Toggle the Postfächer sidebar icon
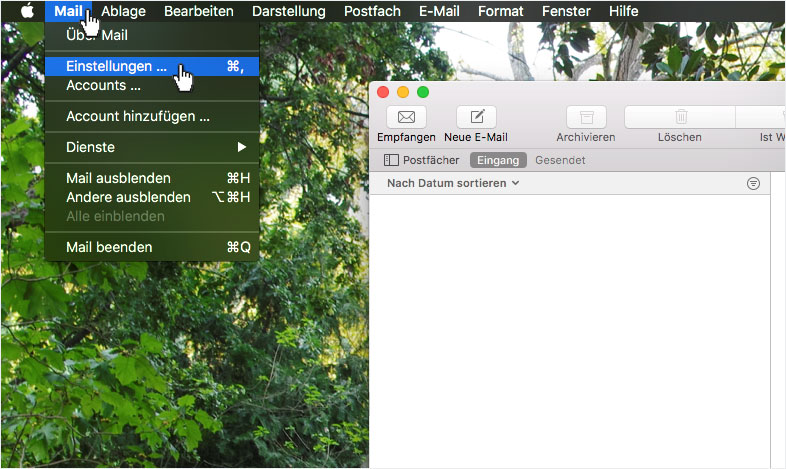 pyautogui.click(x=391, y=160)
